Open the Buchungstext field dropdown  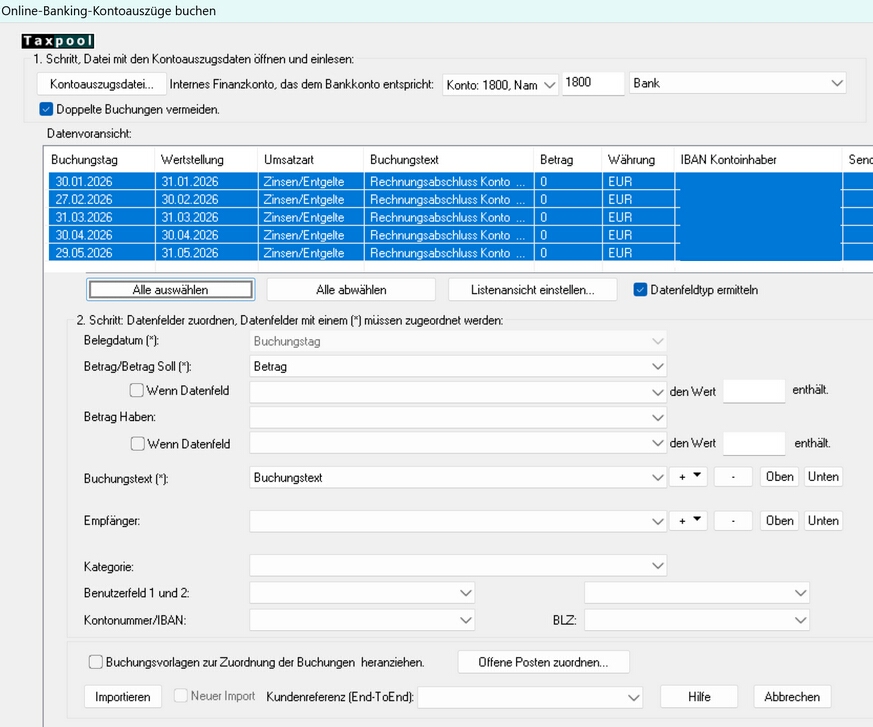point(458,478)
